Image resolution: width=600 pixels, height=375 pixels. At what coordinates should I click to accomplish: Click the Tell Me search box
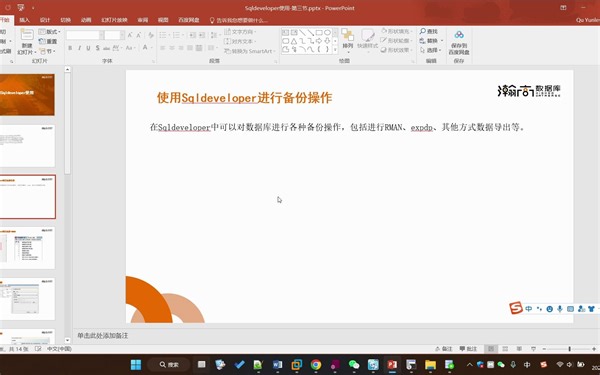(x=239, y=20)
